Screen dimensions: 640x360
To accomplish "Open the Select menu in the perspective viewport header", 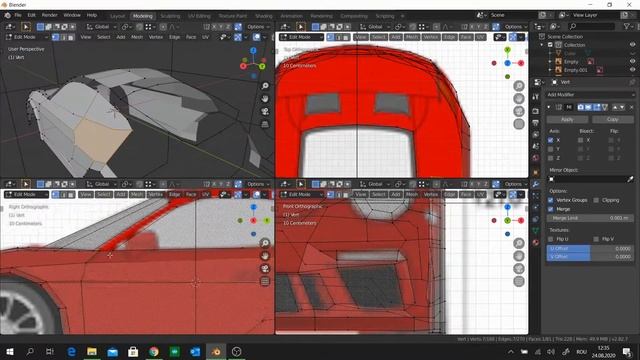I will (103, 37).
